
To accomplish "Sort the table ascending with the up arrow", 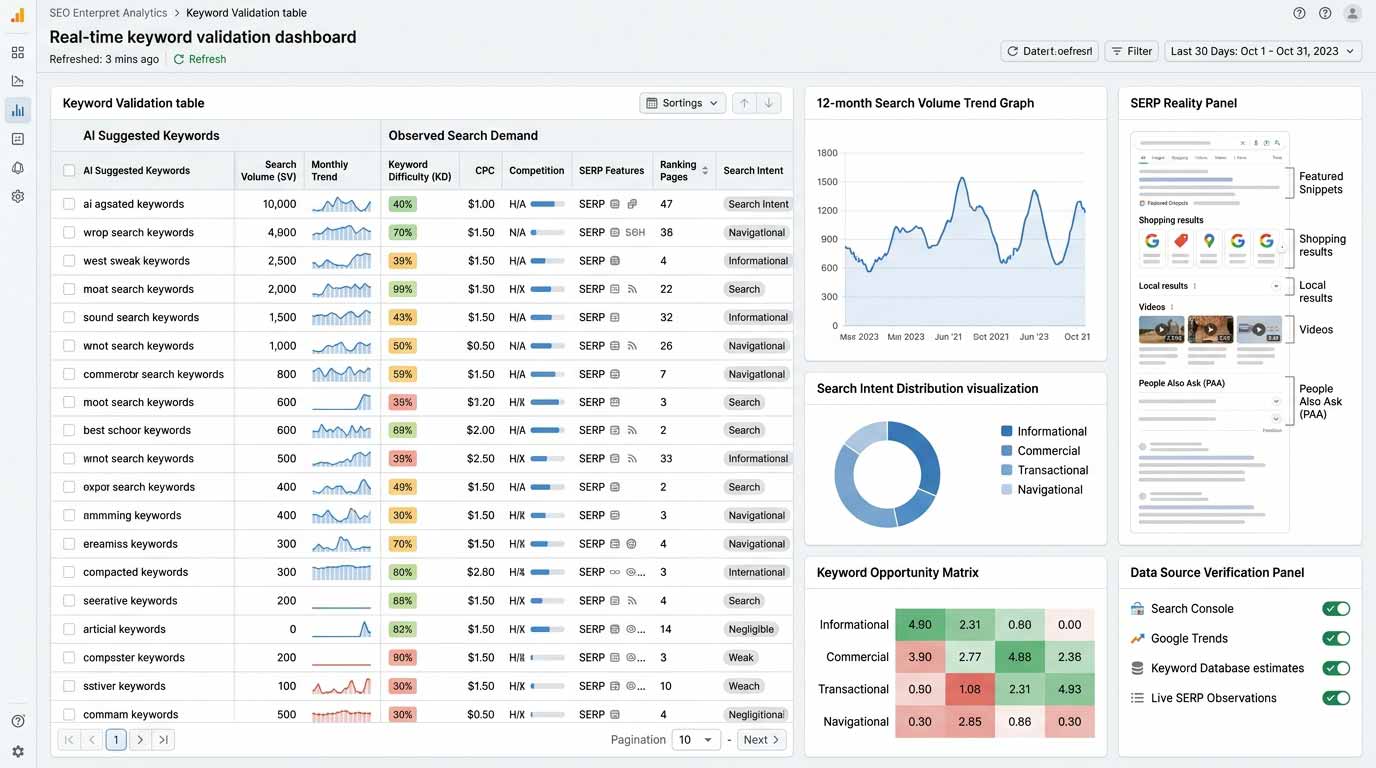I will (744, 103).
